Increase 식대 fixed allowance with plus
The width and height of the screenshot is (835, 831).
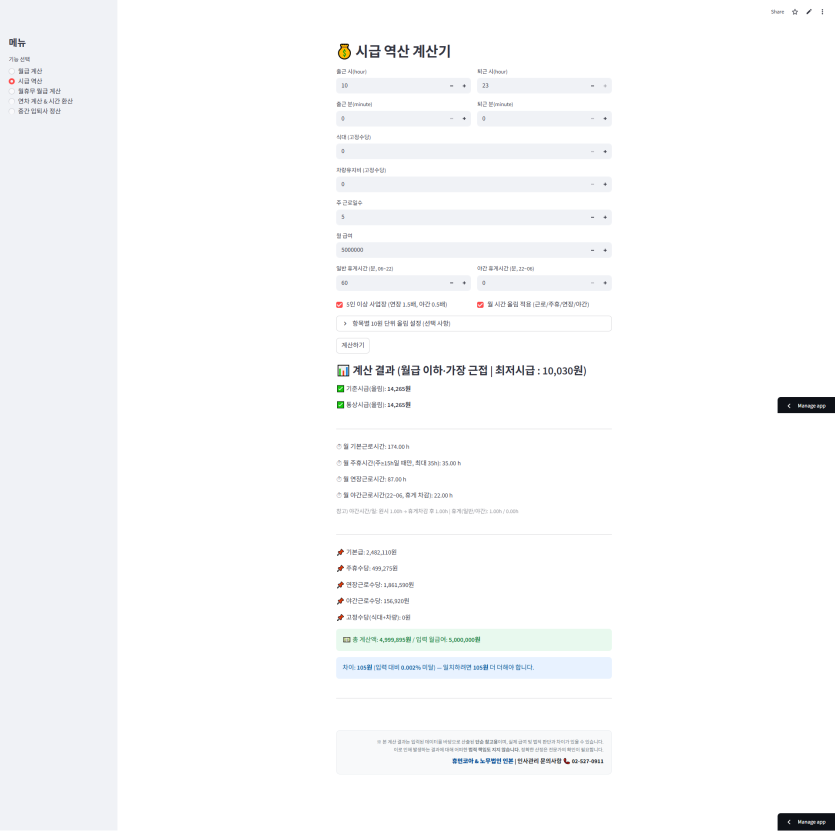(604, 152)
